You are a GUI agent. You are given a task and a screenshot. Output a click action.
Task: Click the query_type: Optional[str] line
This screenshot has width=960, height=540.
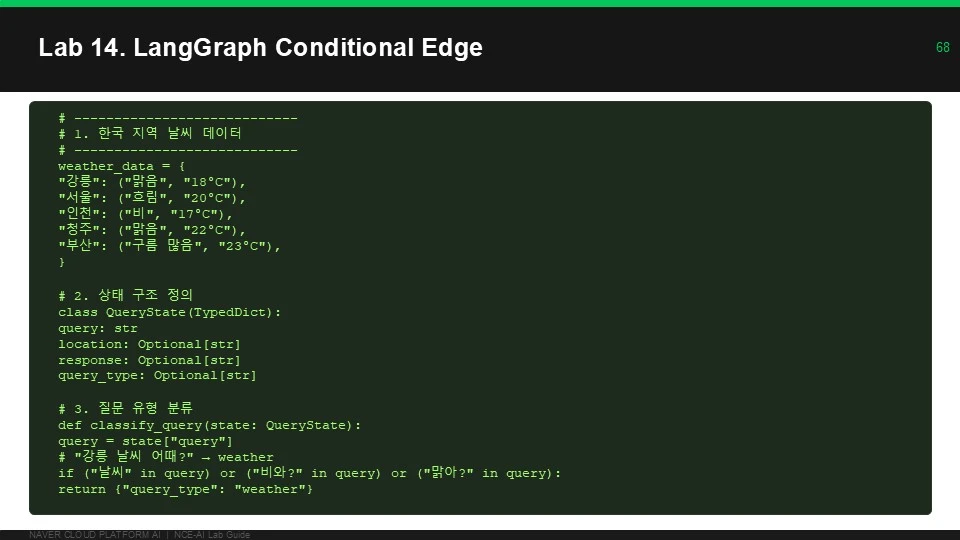coord(157,375)
